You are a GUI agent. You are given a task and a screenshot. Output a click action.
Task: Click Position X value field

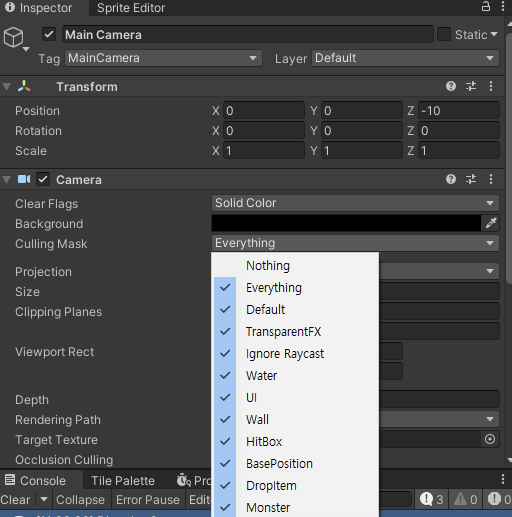tap(264, 110)
